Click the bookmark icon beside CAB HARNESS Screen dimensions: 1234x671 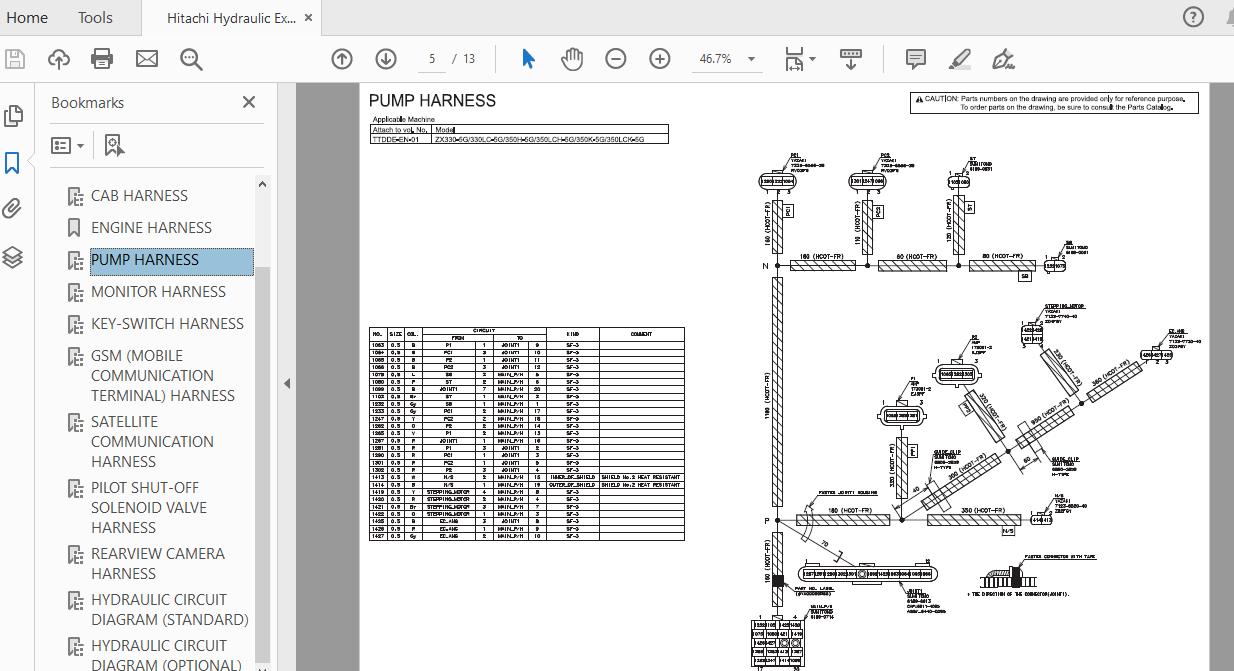pyautogui.click(x=73, y=196)
